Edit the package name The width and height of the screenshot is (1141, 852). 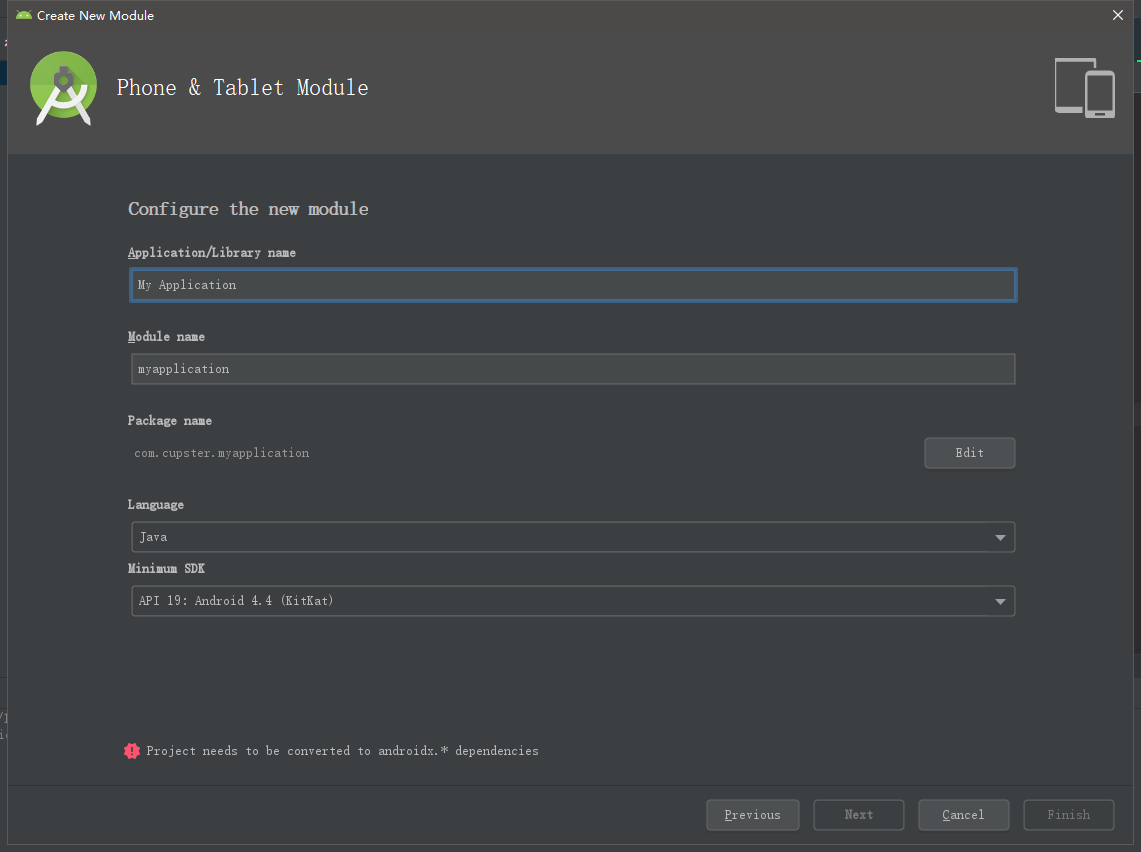pos(969,453)
